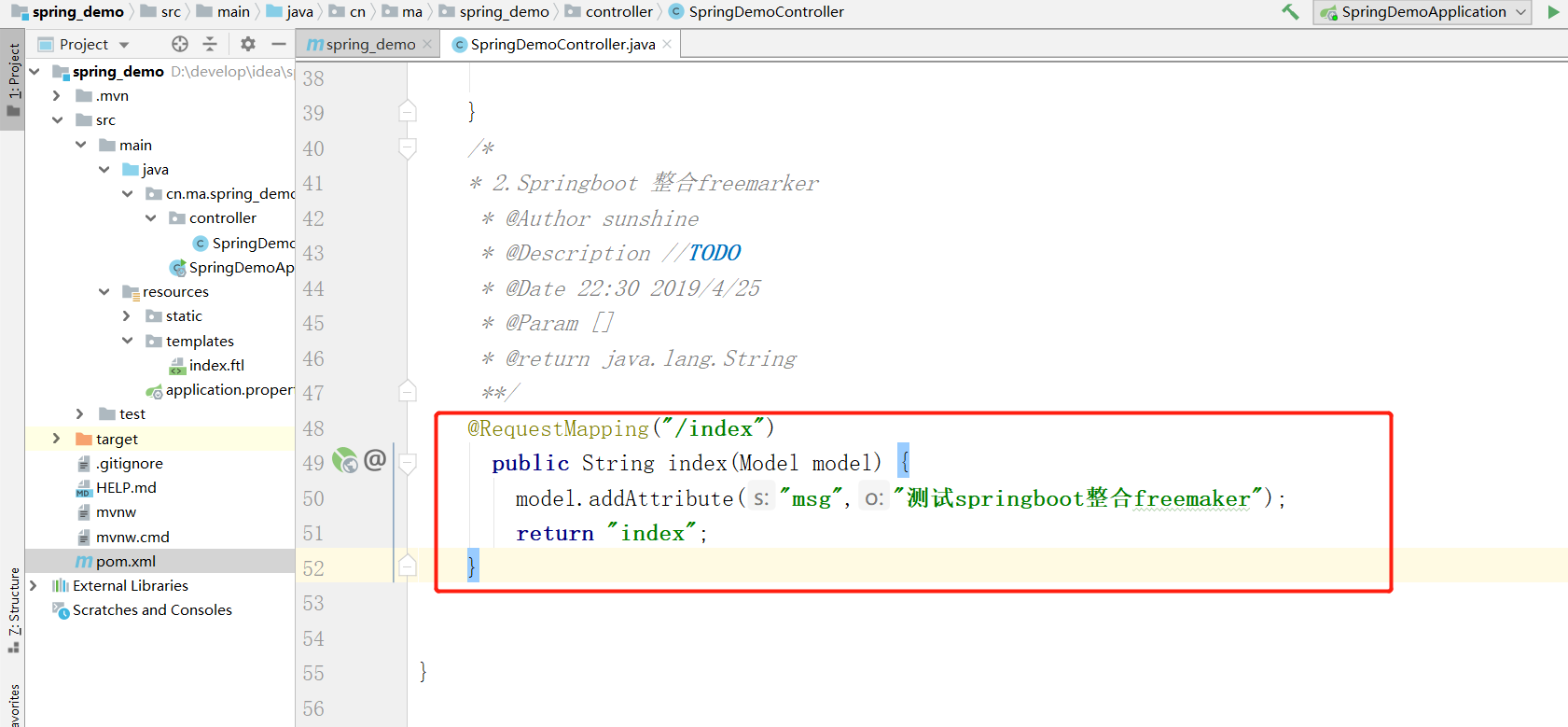Select SpringDemoApplication class in project tree
The width and height of the screenshot is (1568, 727).
click(232, 267)
